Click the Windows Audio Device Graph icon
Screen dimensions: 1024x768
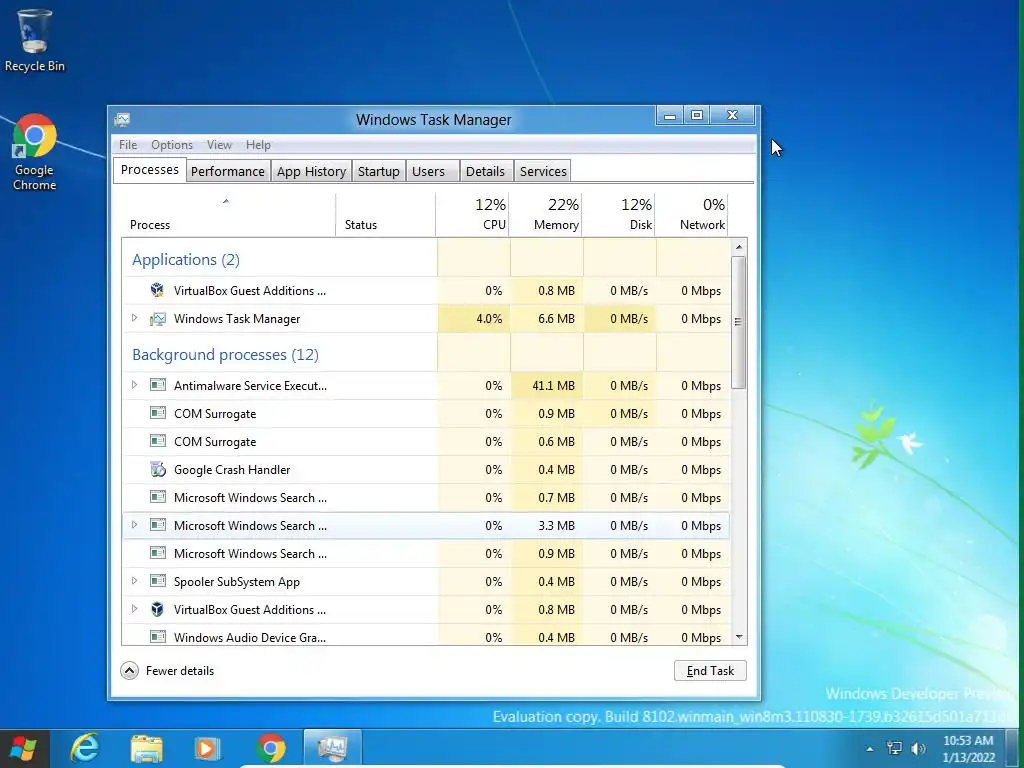157,637
